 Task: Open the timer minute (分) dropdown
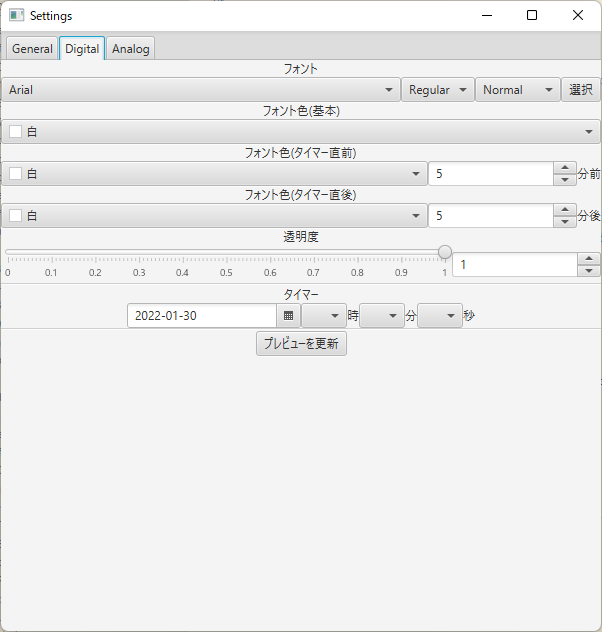pyautogui.click(x=382, y=316)
